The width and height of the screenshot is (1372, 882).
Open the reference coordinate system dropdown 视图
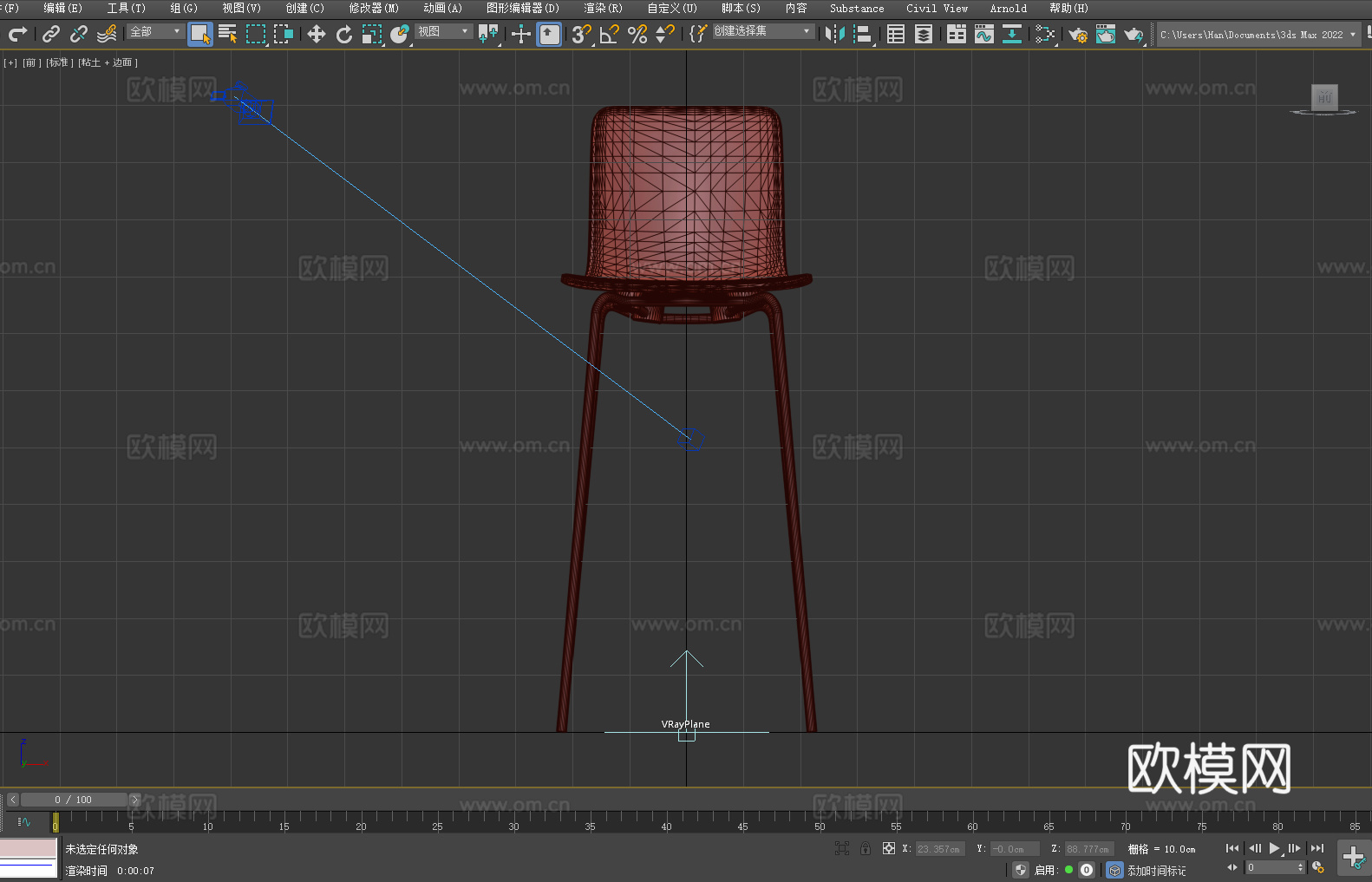pyautogui.click(x=443, y=31)
